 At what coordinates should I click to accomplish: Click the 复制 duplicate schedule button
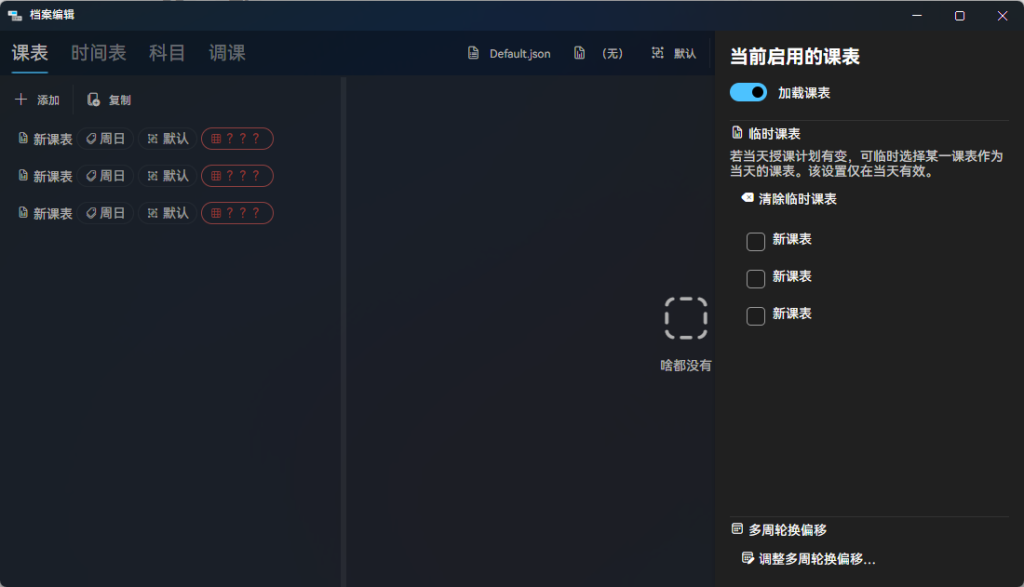pos(109,99)
